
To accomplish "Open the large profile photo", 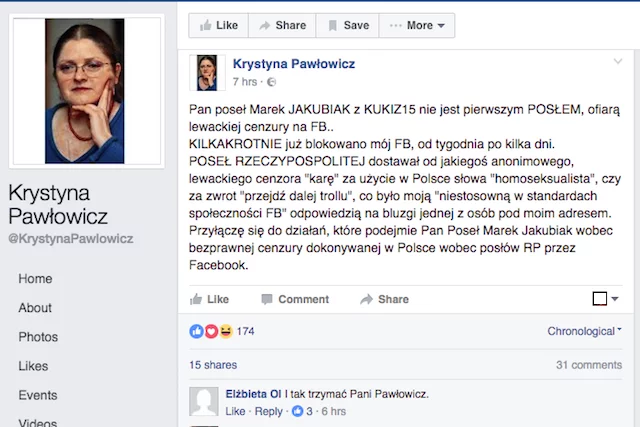I will [x=85, y=91].
